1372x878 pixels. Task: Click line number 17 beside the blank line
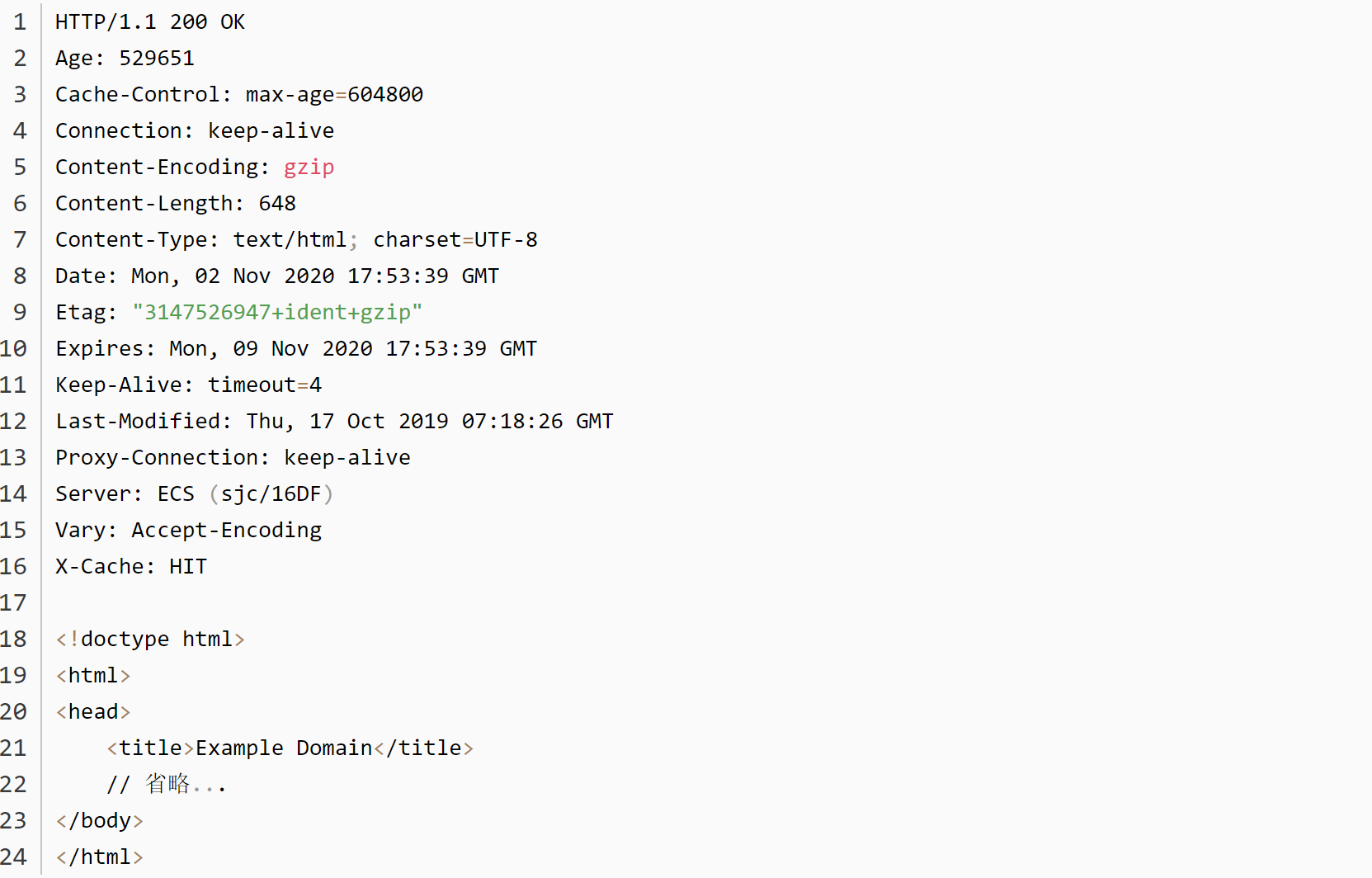[x=14, y=603]
